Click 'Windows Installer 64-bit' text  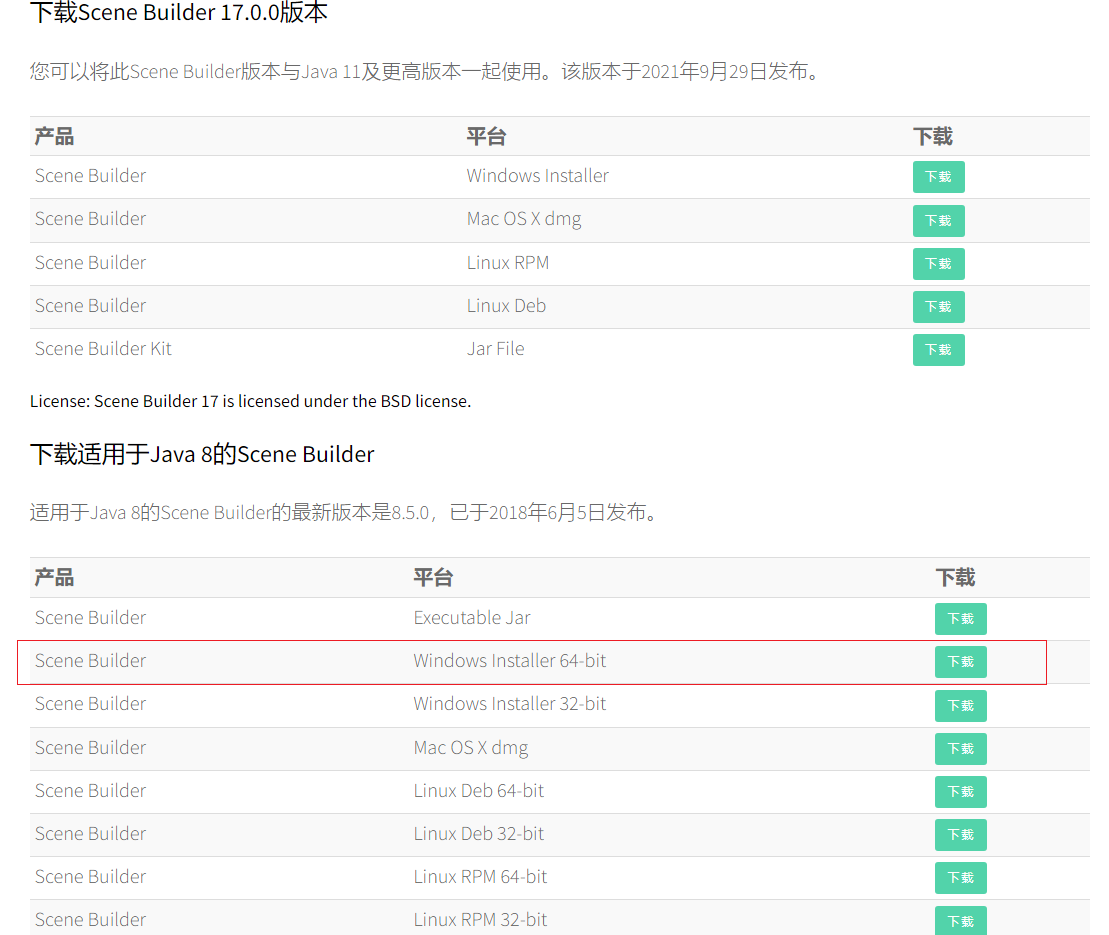click(509, 661)
